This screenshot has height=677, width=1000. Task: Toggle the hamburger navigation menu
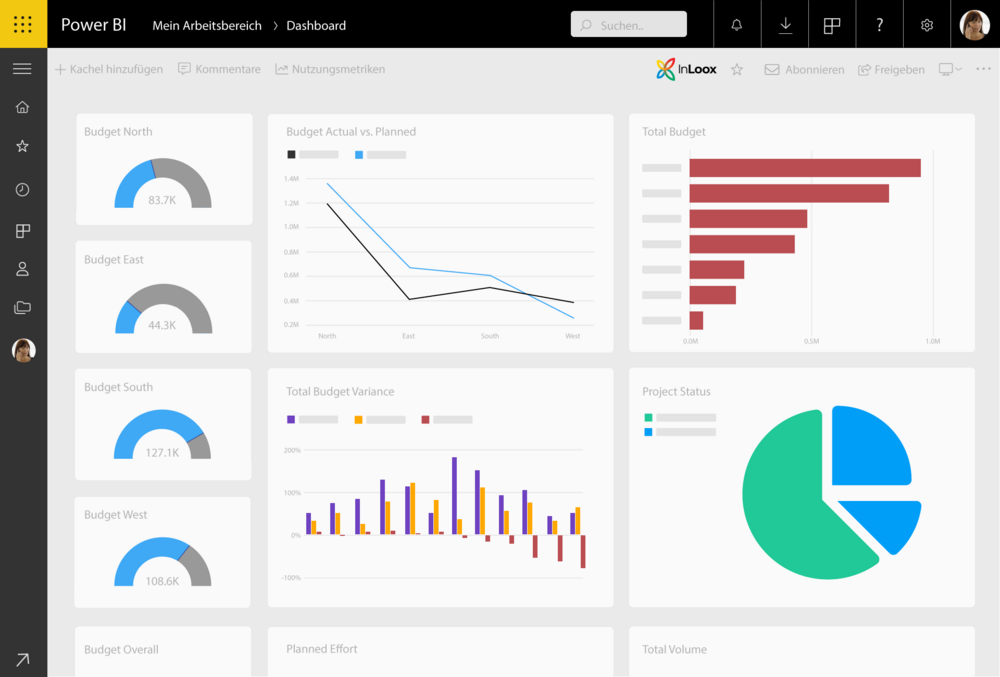pyautogui.click(x=22, y=69)
